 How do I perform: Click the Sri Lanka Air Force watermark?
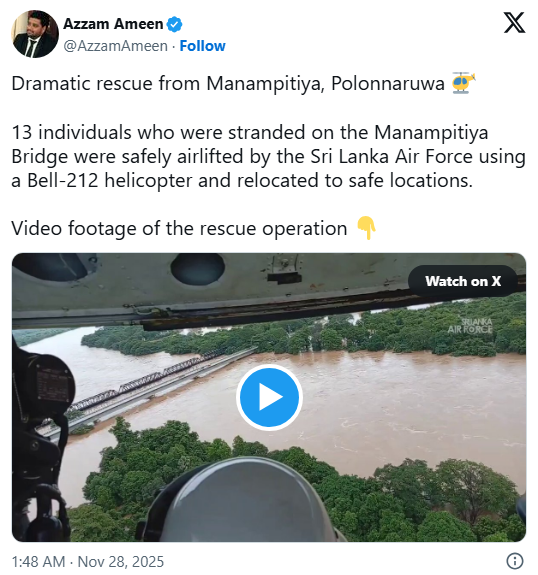[x=470, y=326]
